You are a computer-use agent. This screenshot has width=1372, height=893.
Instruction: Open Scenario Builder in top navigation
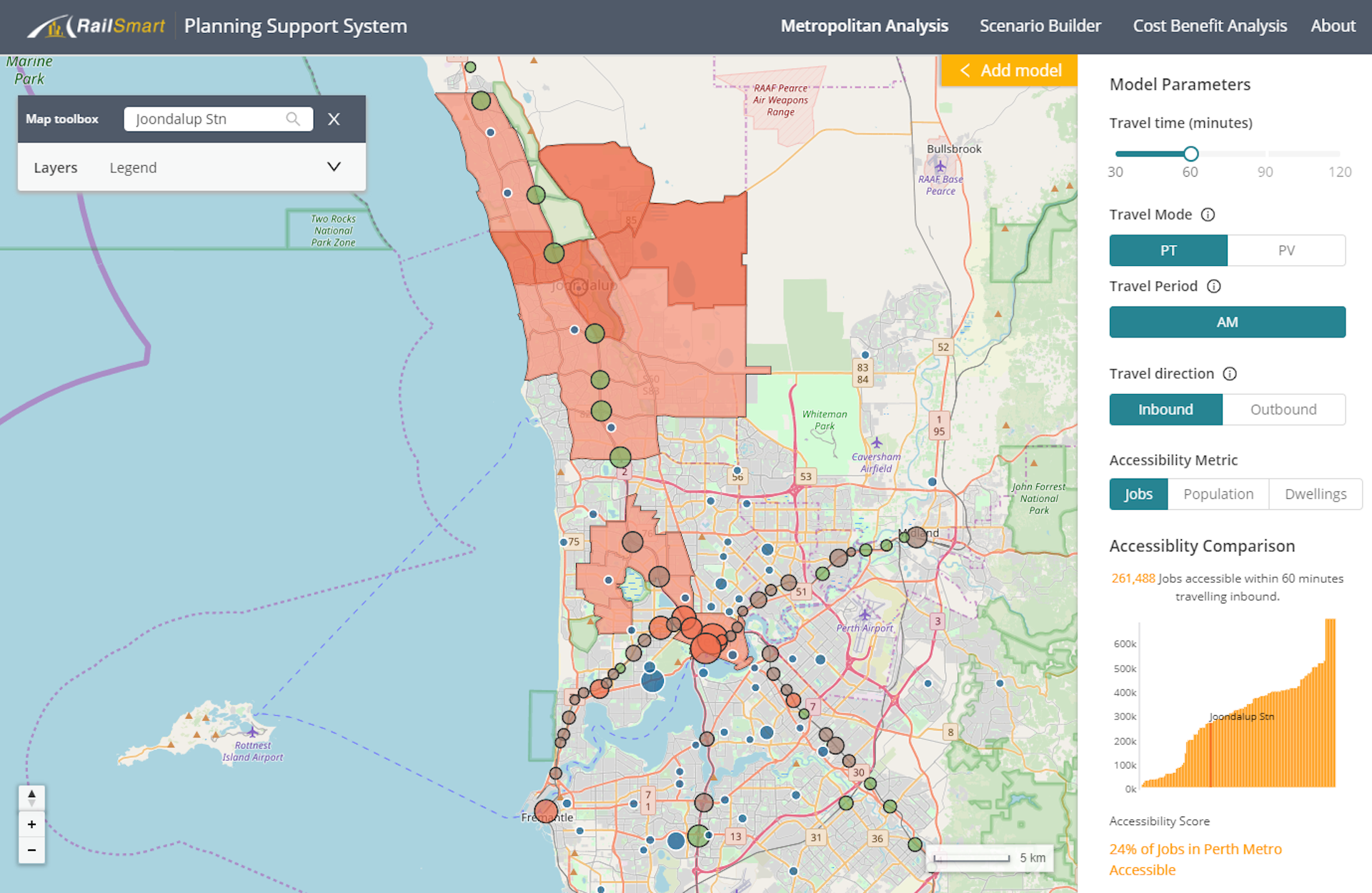[x=1040, y=26]
